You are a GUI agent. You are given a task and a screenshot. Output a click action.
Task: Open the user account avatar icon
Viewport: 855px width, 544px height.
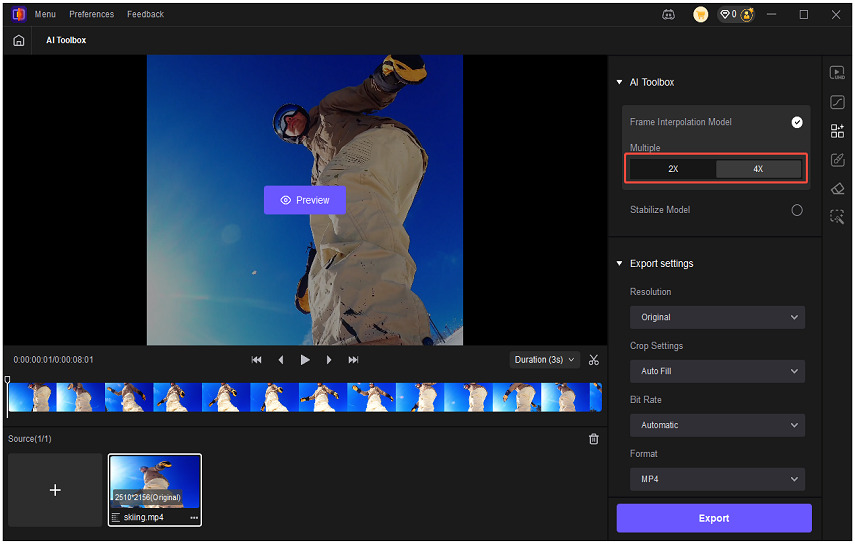click(747, 15)
